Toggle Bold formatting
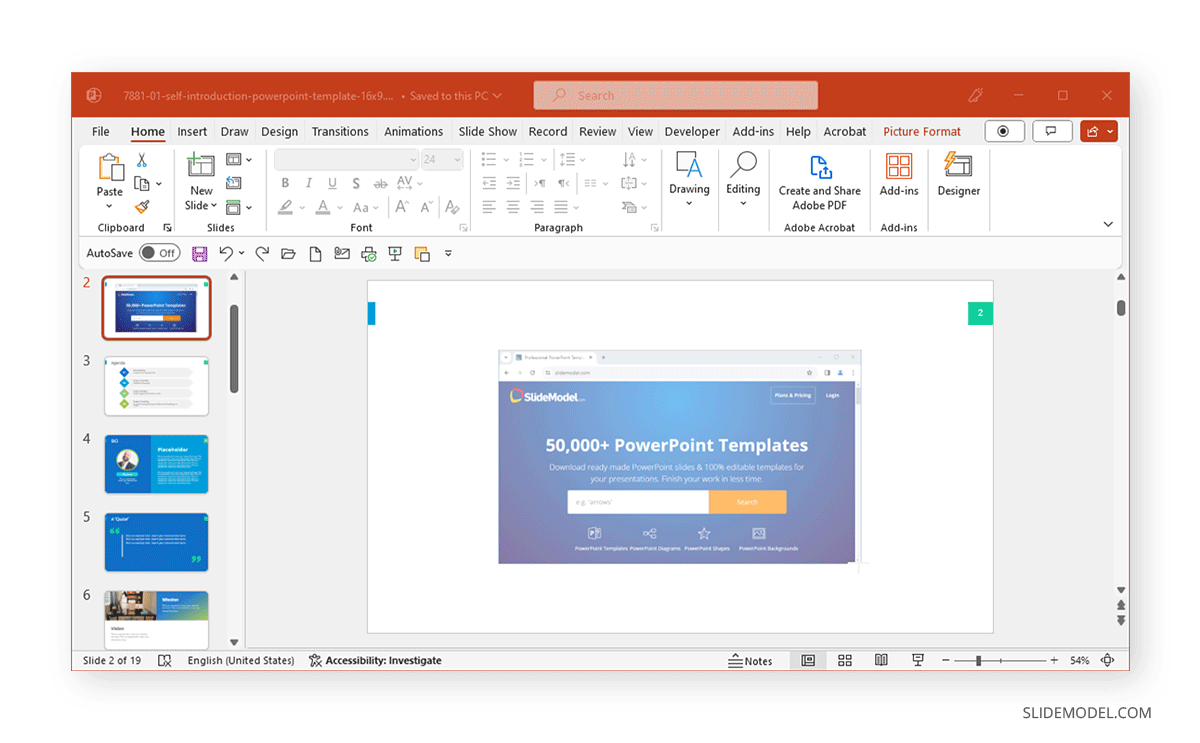 click(x=285, y=183)
